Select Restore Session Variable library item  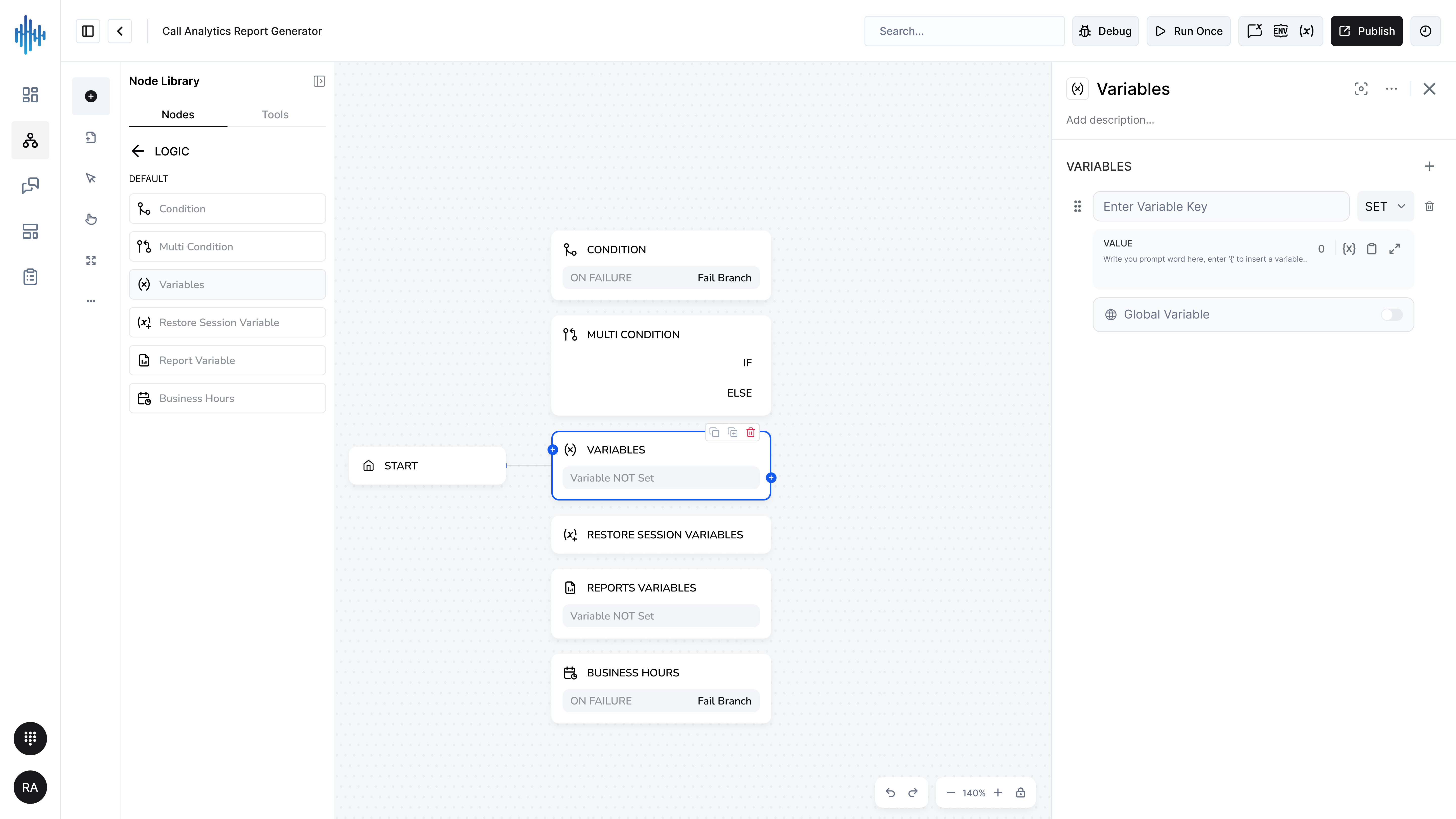click(x=227, y=322)
